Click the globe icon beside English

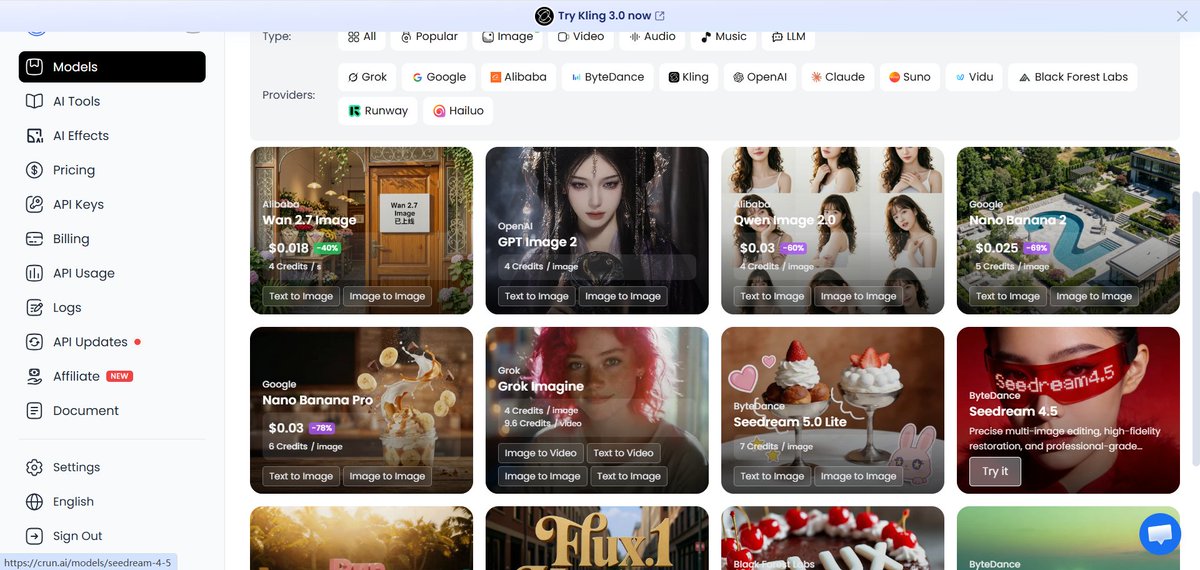[x=35, y=502]
